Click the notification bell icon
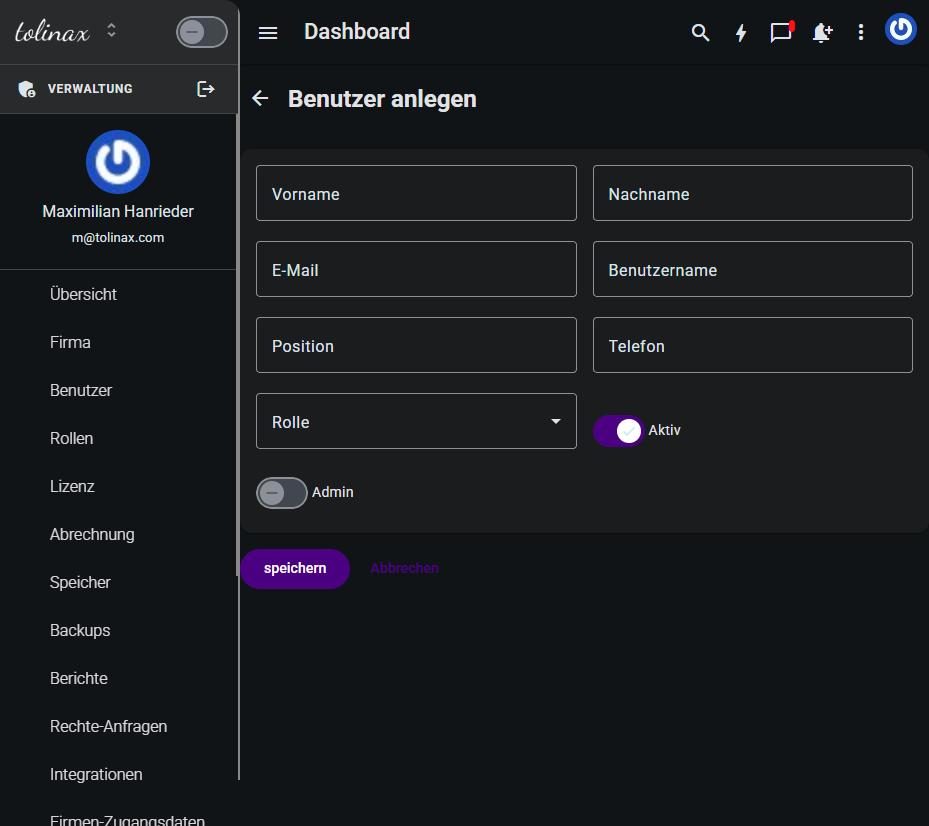This screenshot has width=929, height=826. pyautogui.click(x=822, y=33)
